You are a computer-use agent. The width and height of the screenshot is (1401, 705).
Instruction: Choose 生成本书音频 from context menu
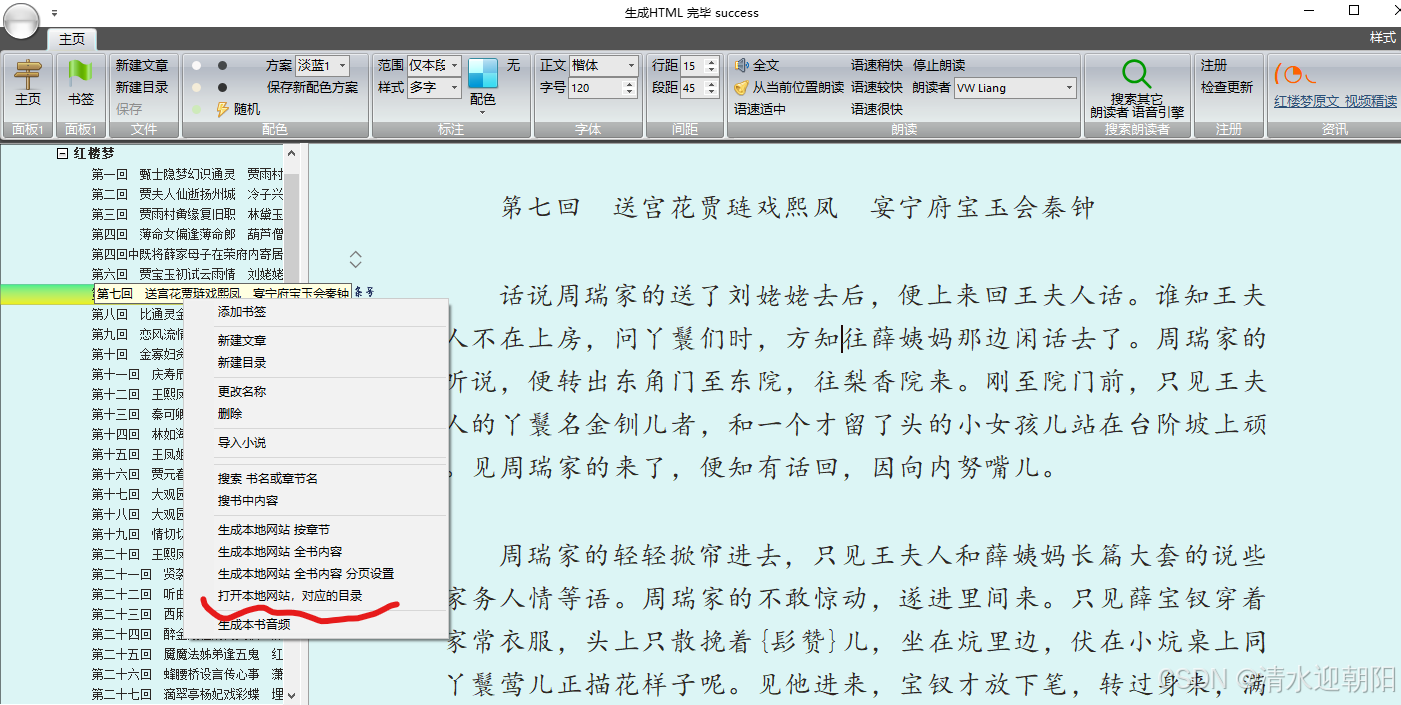(254, 624)
